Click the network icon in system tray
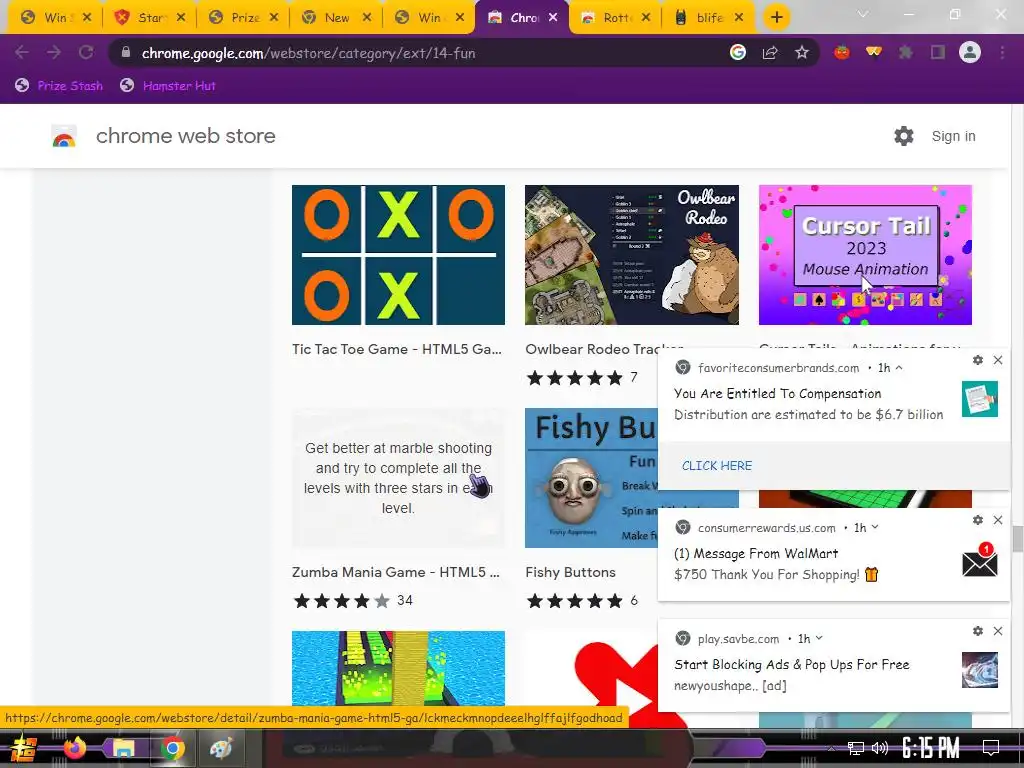This screenshot has width=1024, height=768. (856, 748)
